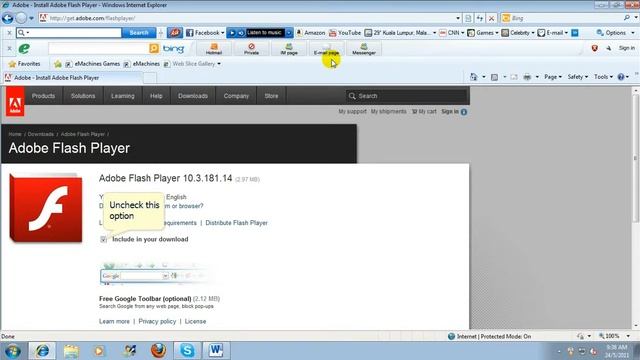Viewport: 640px width, 360px height.
Task: Click the Feeds icon in command bar
Action: 494,77
